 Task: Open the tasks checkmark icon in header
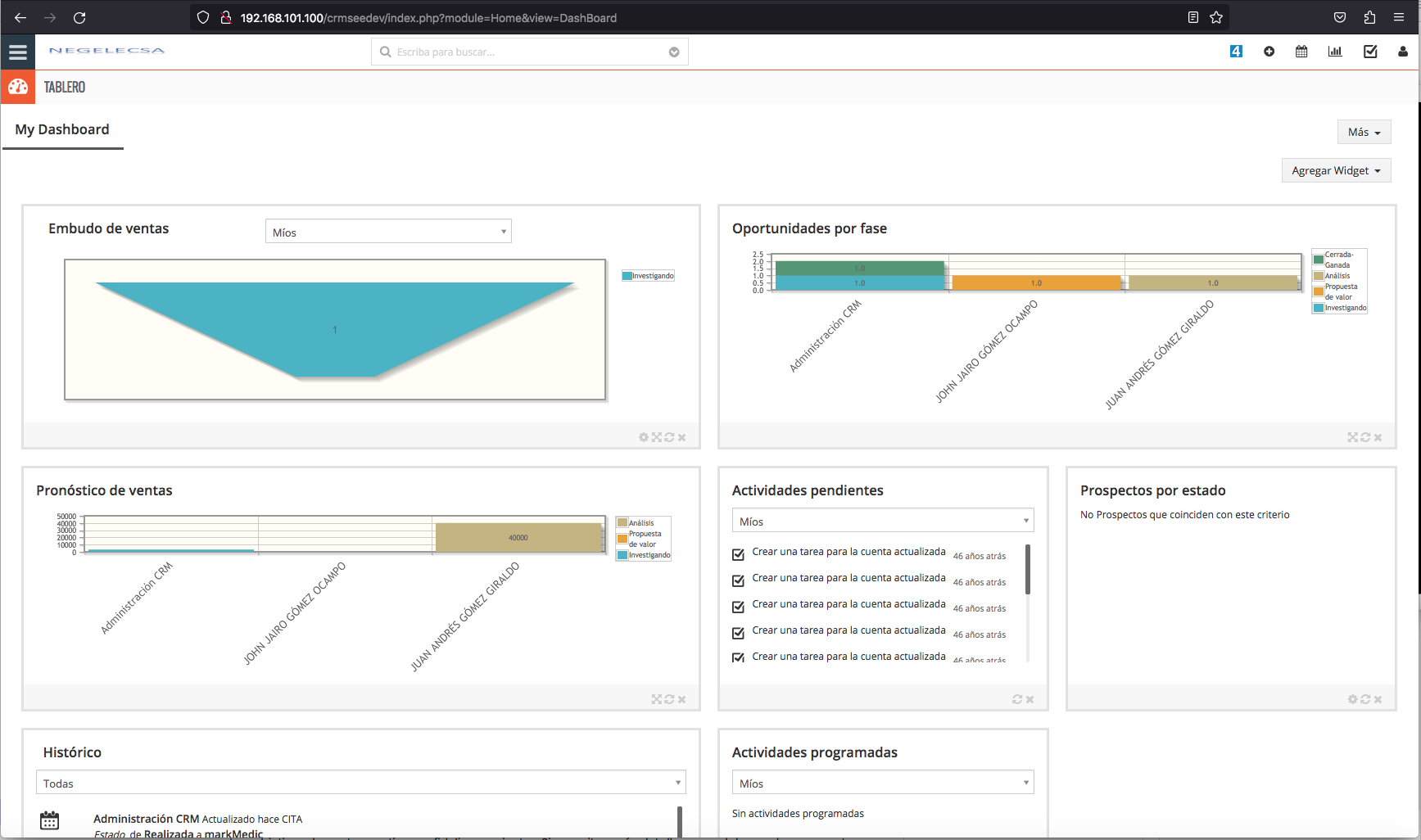point(1370,52)
